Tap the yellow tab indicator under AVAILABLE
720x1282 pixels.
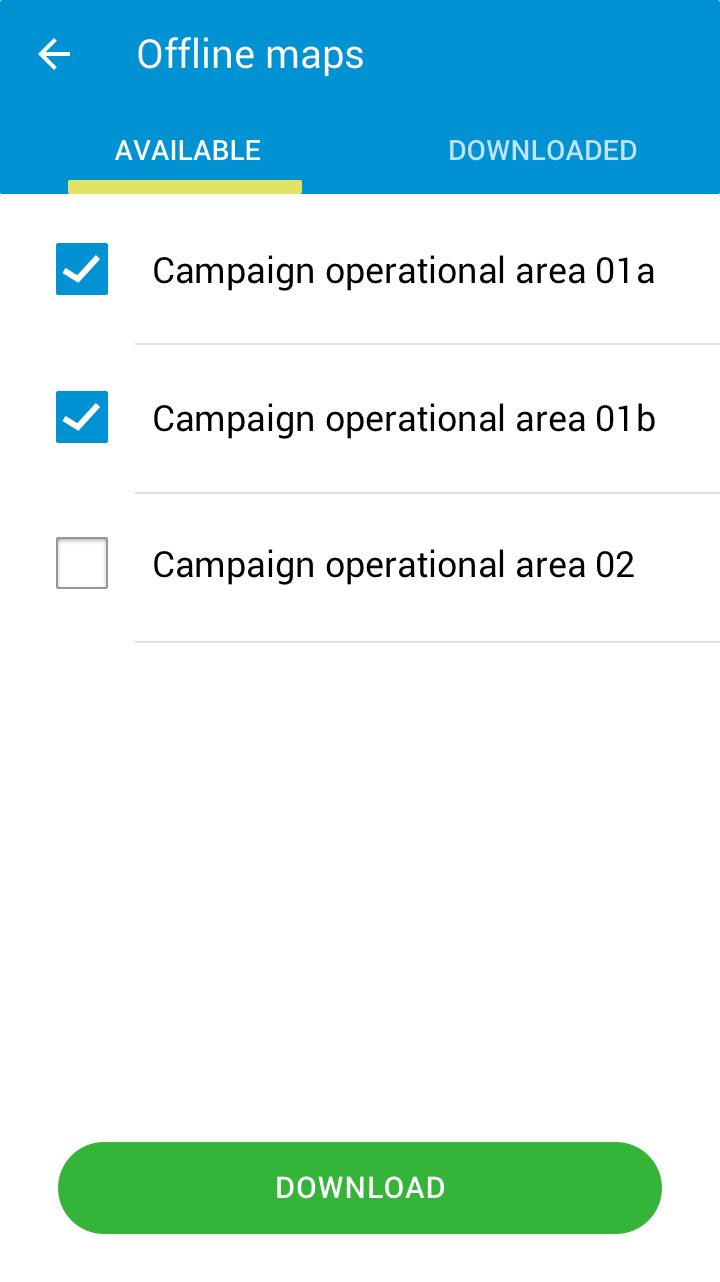184,185
